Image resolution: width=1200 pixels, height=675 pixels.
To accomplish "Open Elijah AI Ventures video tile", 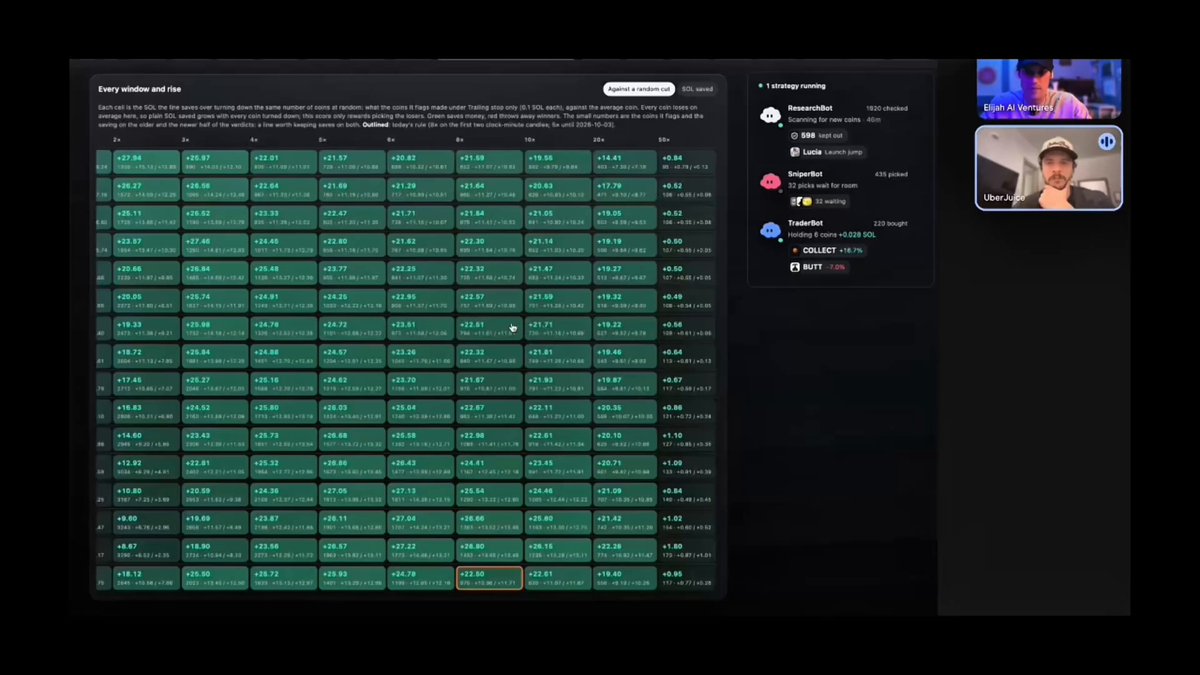I will pos(1049,88).
